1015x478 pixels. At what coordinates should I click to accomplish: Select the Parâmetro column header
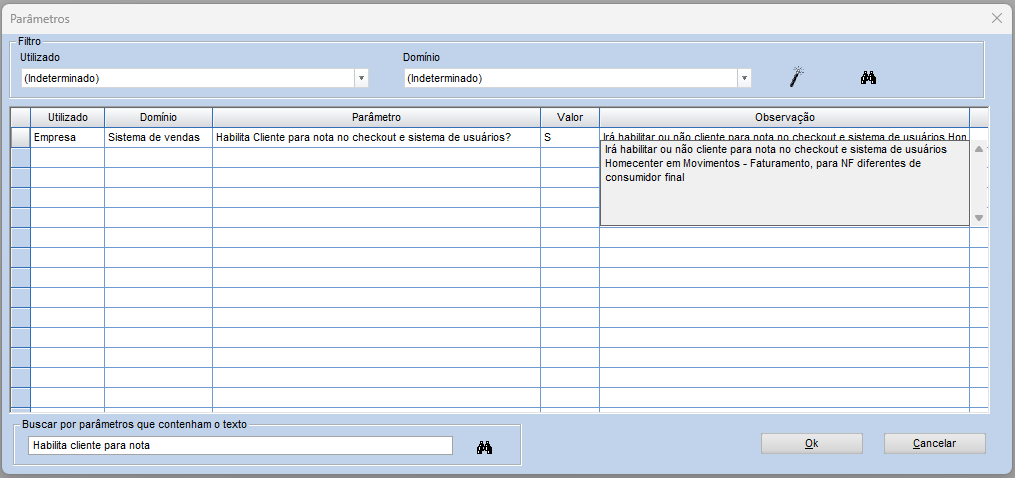[376, 118]
